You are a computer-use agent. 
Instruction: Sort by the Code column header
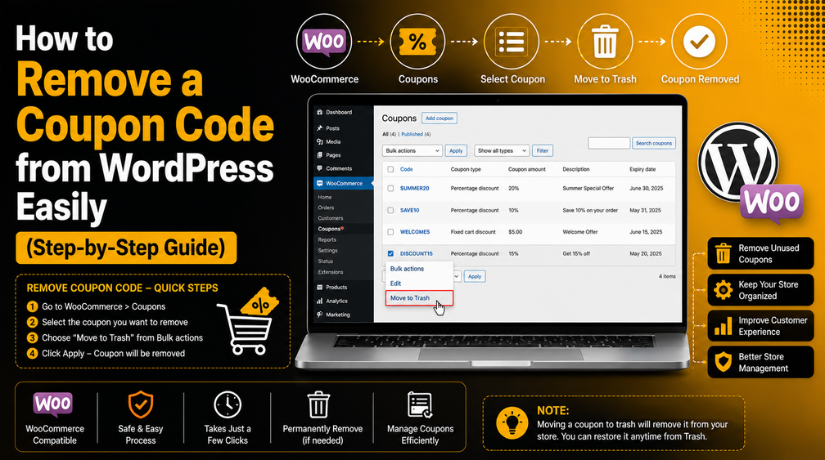point(406,169)
